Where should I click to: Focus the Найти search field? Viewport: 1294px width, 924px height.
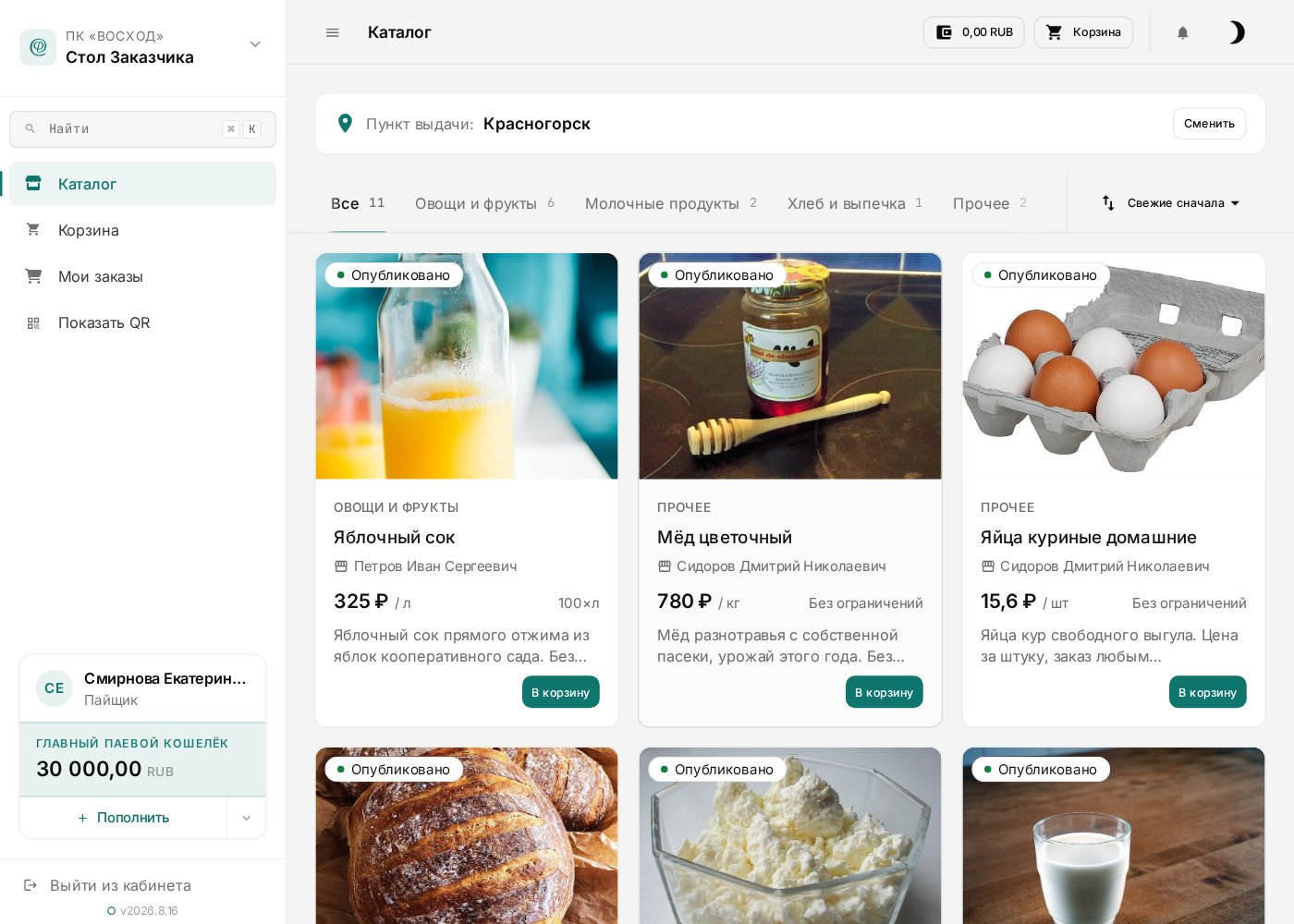[142, 129]
